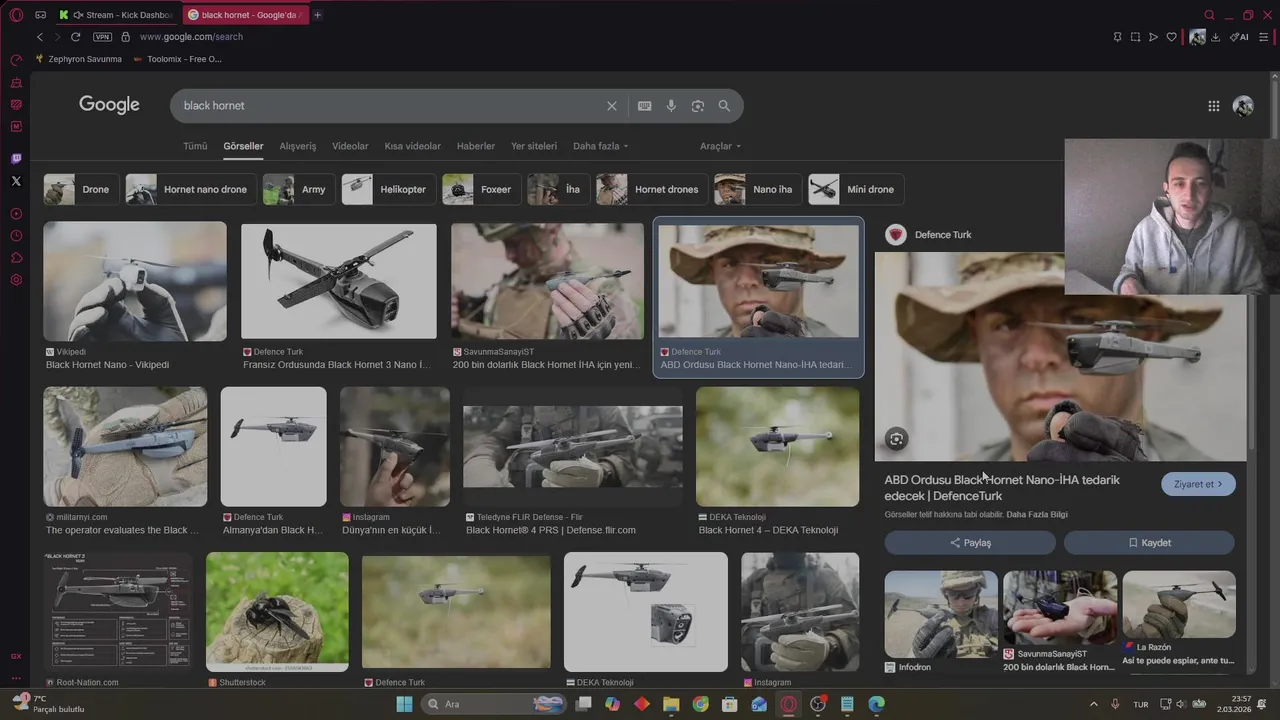1280x720 pixels.
Task: Show hidden tray icons chevron
Action: [1093, 704]
